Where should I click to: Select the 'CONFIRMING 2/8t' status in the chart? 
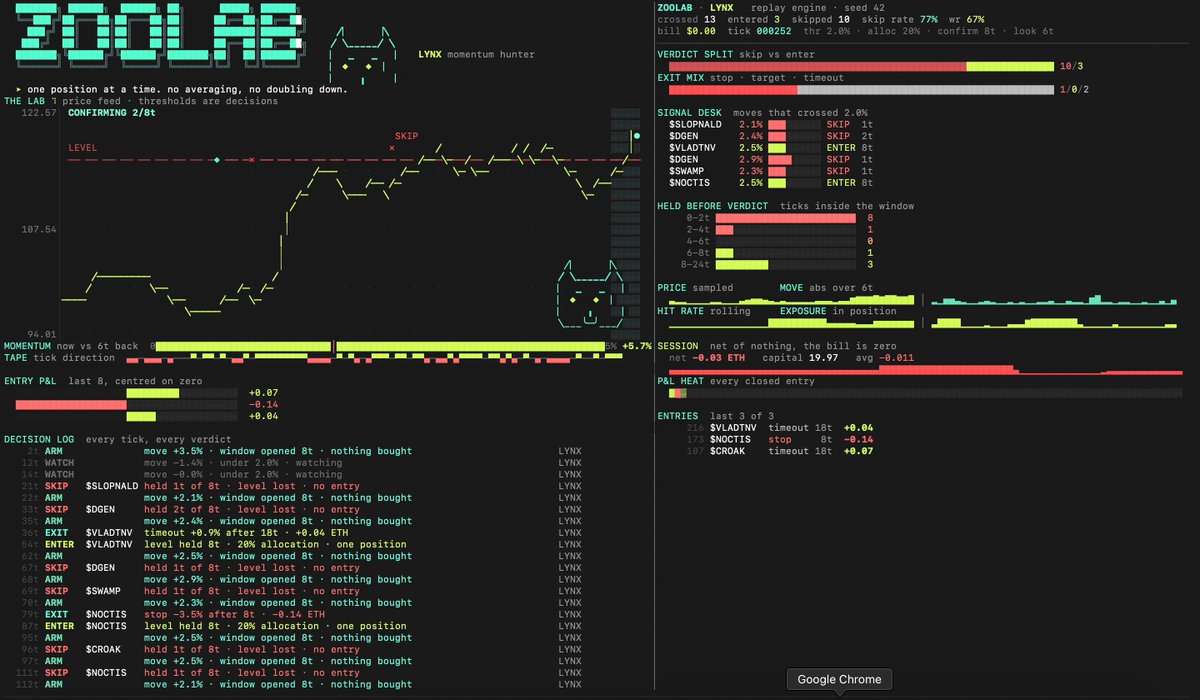(112, 113)
